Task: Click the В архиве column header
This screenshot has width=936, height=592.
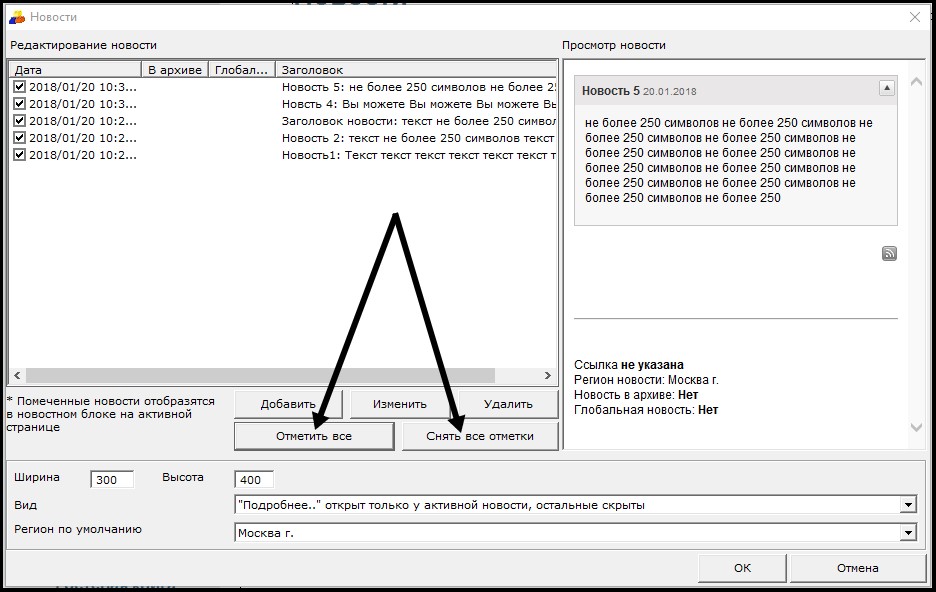Action: (x=174, y=70)
